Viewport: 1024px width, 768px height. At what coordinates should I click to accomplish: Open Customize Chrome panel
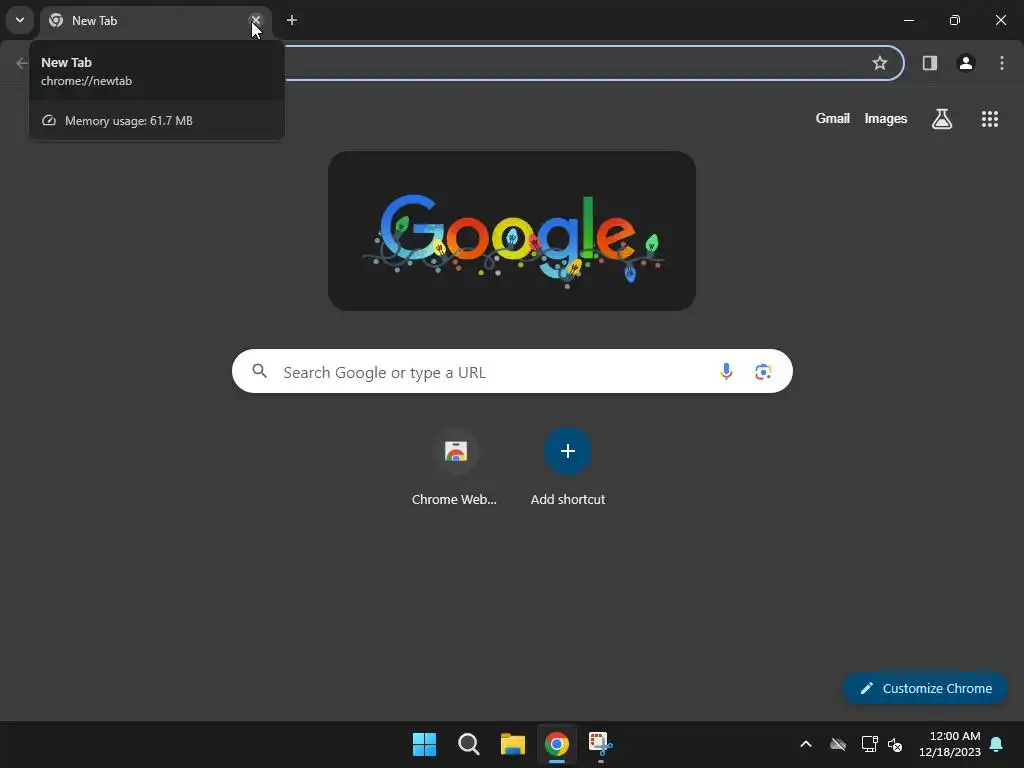925,688
